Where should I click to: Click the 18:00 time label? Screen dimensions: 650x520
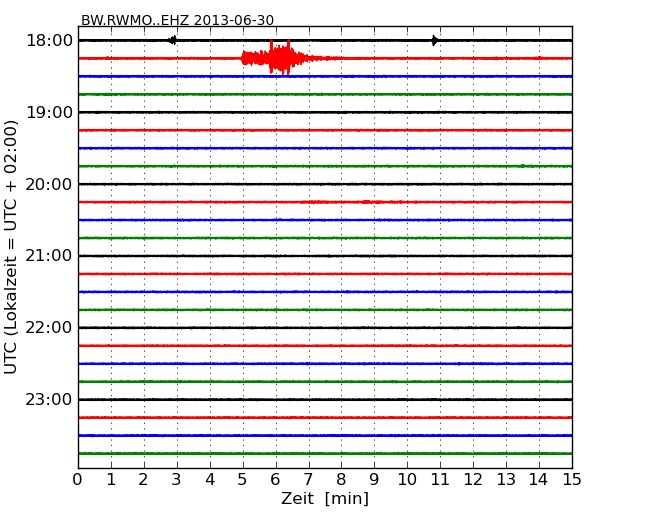49,41
